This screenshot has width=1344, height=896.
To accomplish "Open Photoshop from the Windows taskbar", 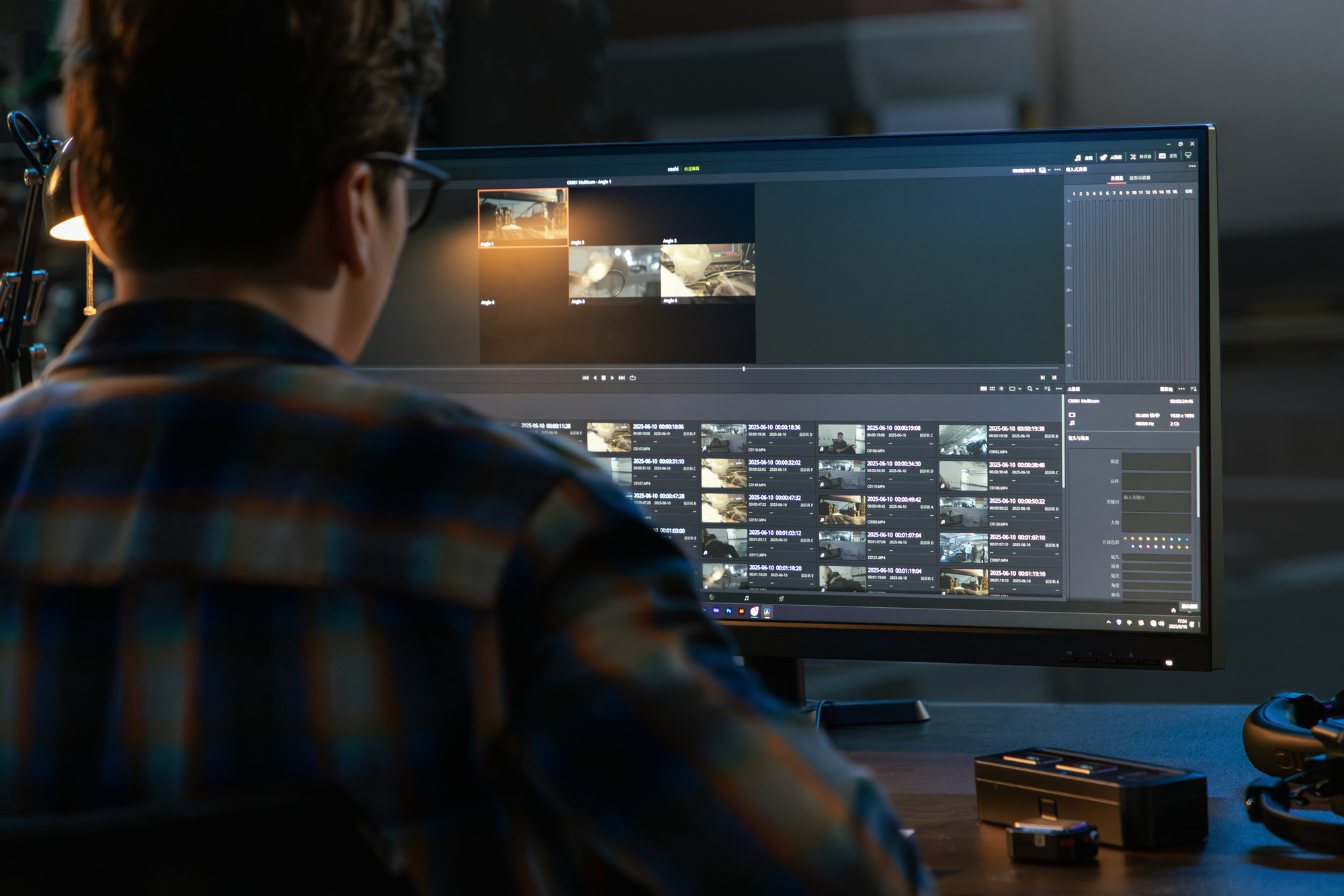I will pyautogui.click(x=728, y=611).
